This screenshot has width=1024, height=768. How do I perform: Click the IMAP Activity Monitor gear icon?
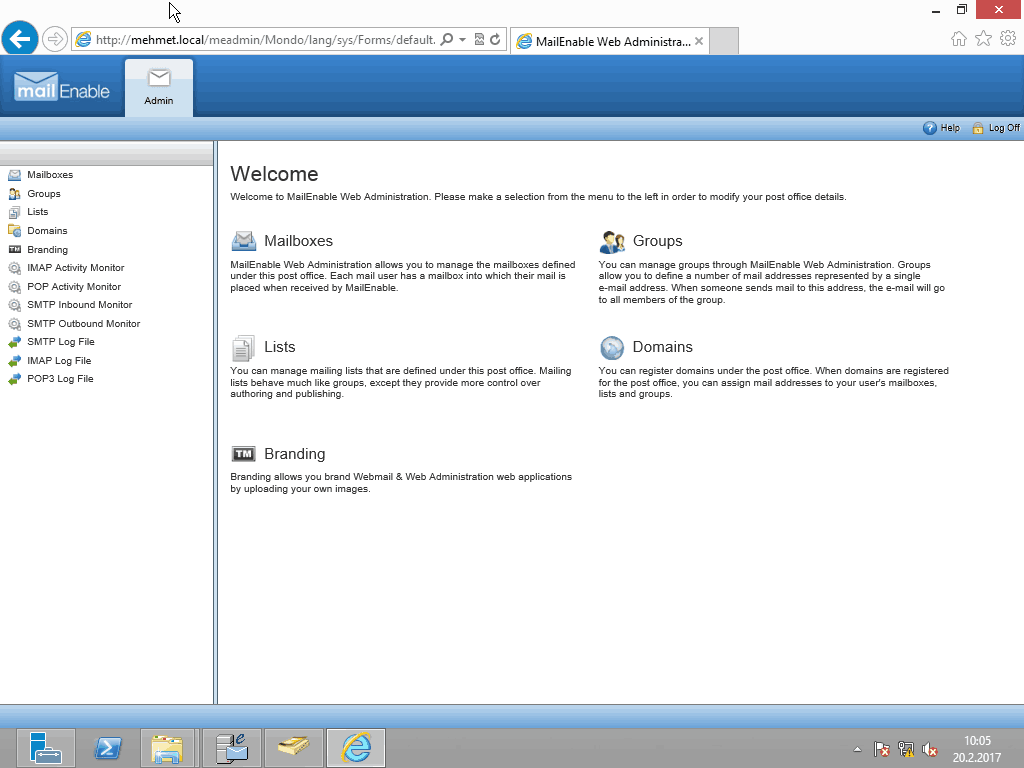point(14,268)
